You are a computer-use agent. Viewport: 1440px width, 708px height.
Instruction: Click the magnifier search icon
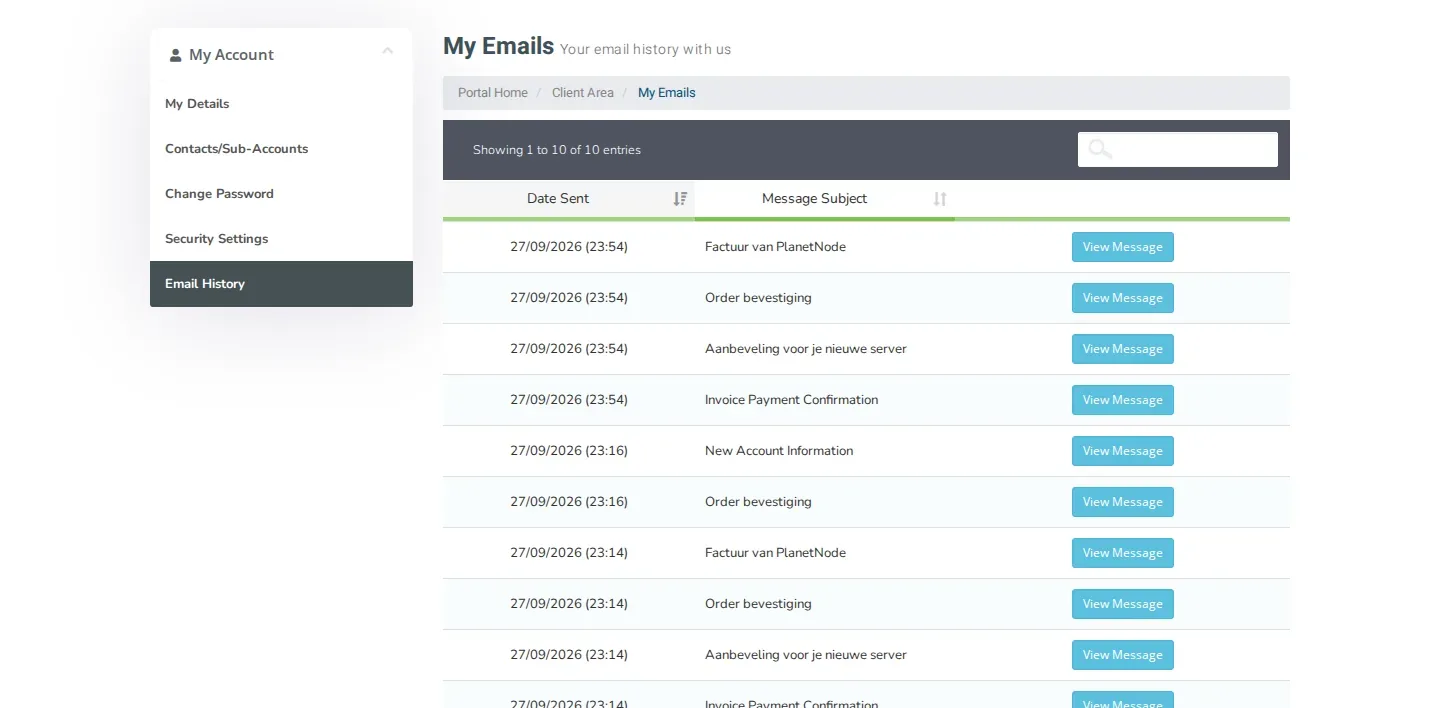1100,149
